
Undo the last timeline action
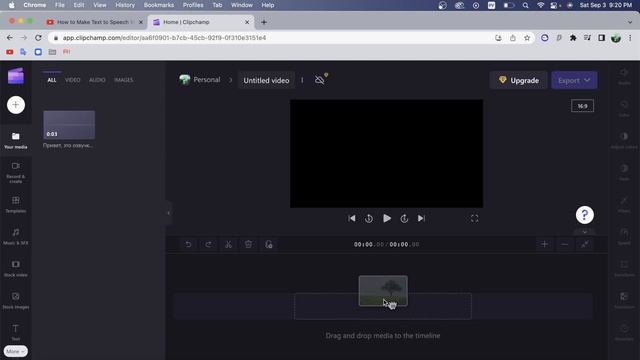[188, 244]
